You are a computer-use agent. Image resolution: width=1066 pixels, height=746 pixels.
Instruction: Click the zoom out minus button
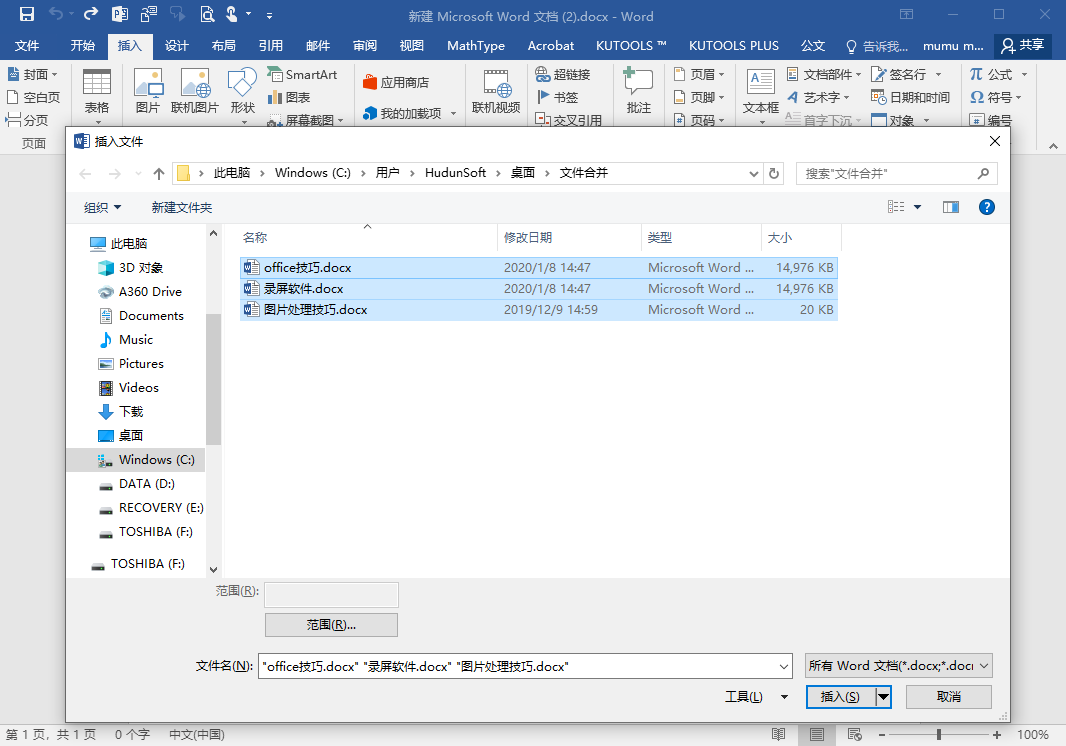tap(882, 734)
